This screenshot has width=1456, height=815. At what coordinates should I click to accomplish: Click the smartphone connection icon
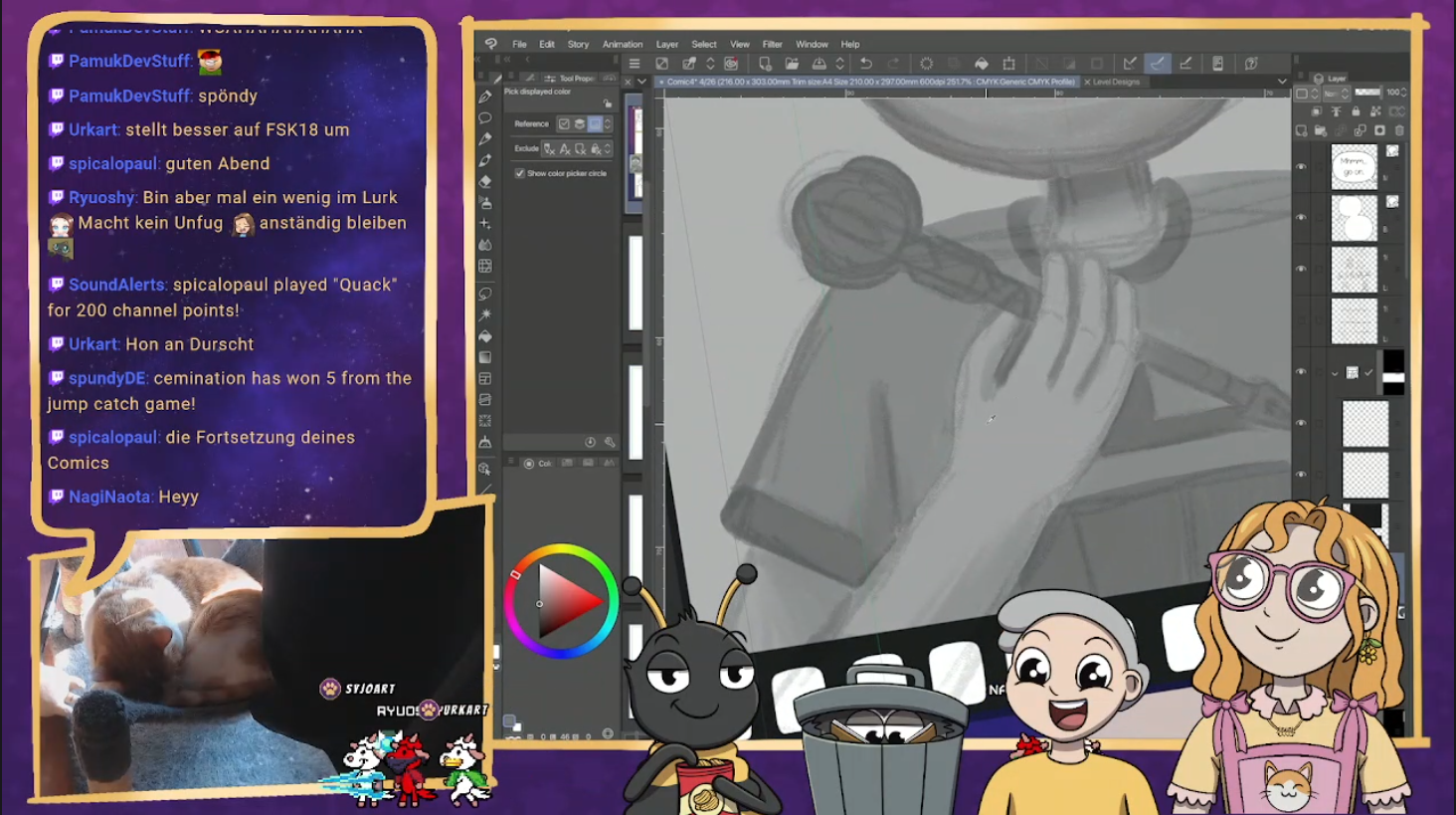click(1217, 64)
